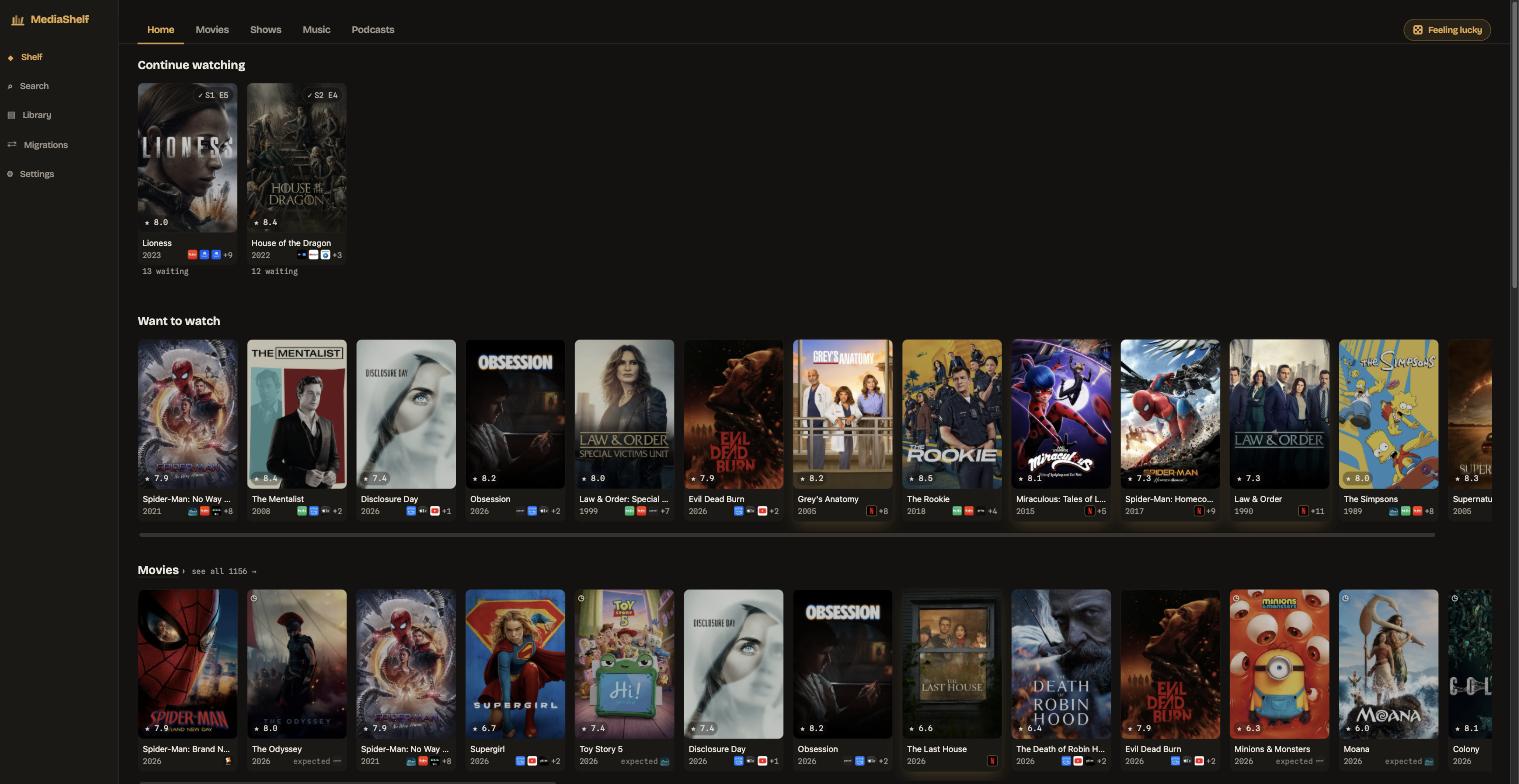Click the clock icon on Moana poster
The width and height of the screenshot is (1519, 784).
click(x=1346, y=598)
